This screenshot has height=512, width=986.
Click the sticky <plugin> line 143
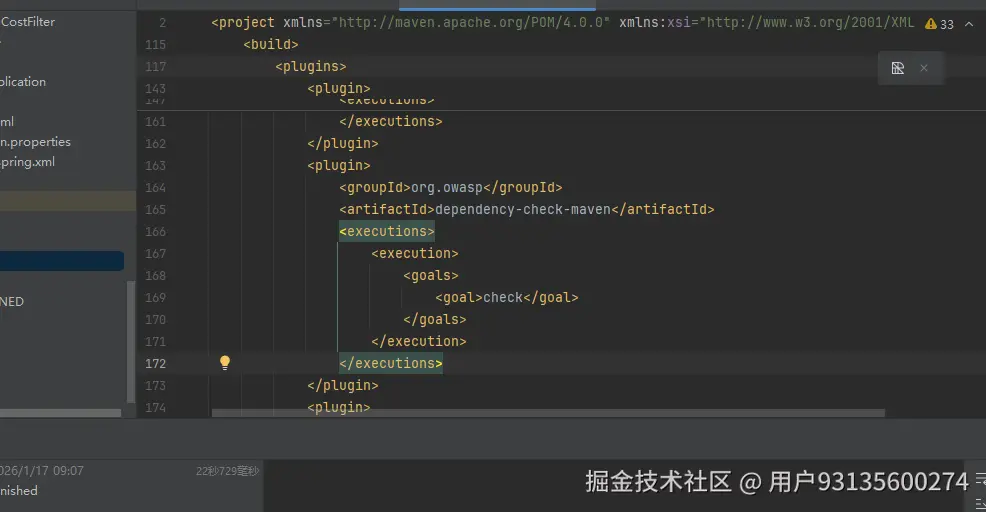tap(339, 89)
